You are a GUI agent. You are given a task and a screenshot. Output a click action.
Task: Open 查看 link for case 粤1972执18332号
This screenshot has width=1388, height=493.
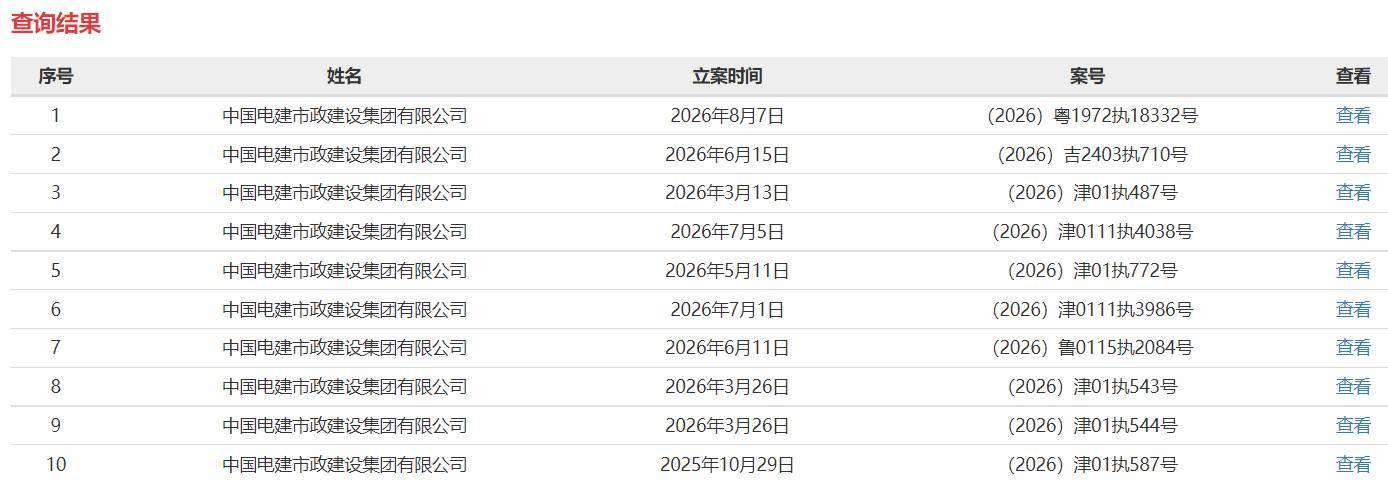1353,115
